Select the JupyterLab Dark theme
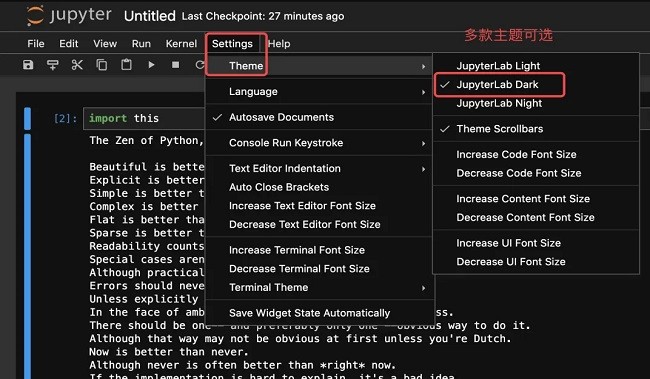Image resolution: width=650 pixels, height=379 pixels. coord(536,85)
